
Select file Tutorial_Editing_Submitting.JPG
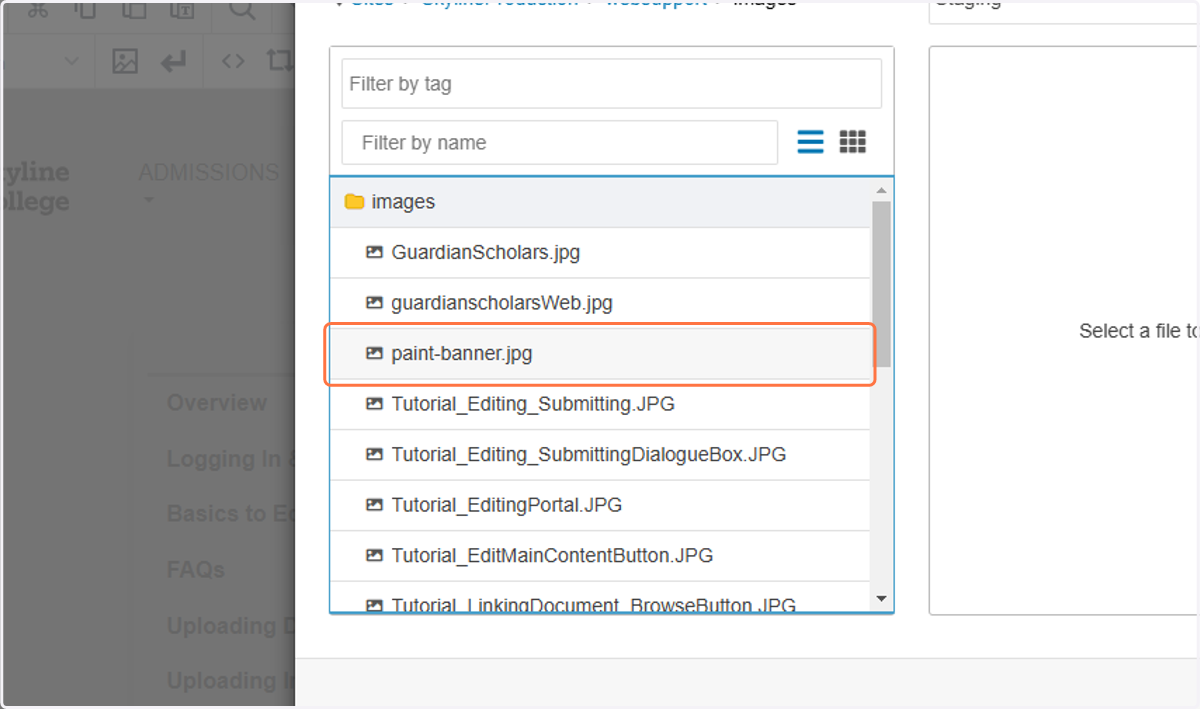tap(600, 404)
